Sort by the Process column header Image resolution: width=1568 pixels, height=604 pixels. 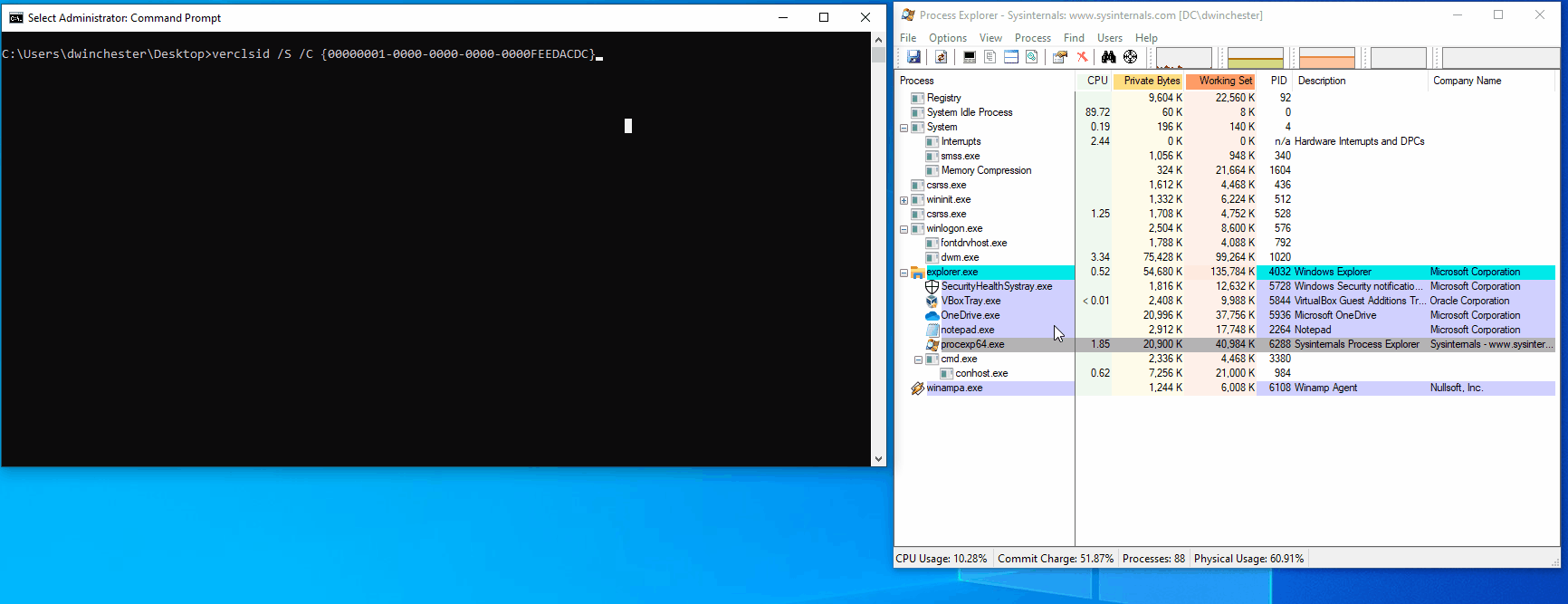click(x=985, y=81)
